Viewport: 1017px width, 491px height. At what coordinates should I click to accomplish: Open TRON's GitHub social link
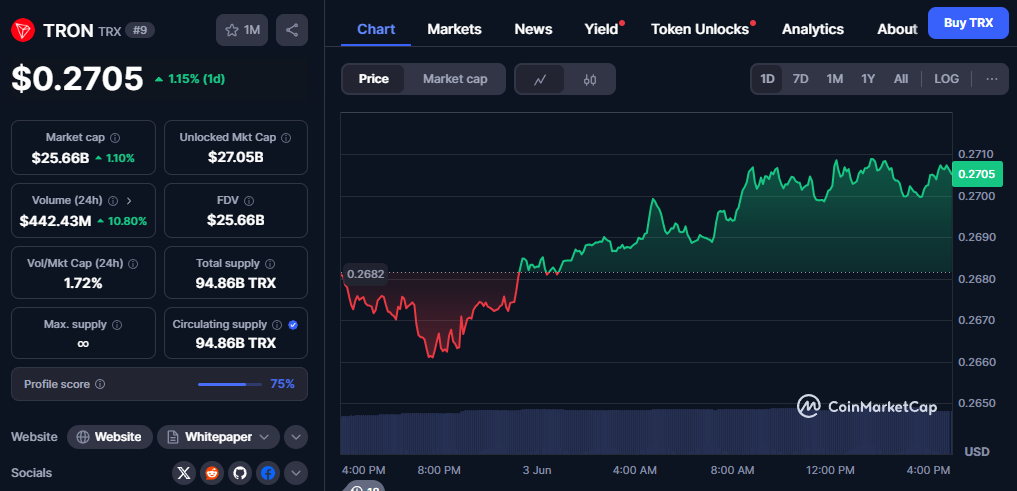point(240,473)
